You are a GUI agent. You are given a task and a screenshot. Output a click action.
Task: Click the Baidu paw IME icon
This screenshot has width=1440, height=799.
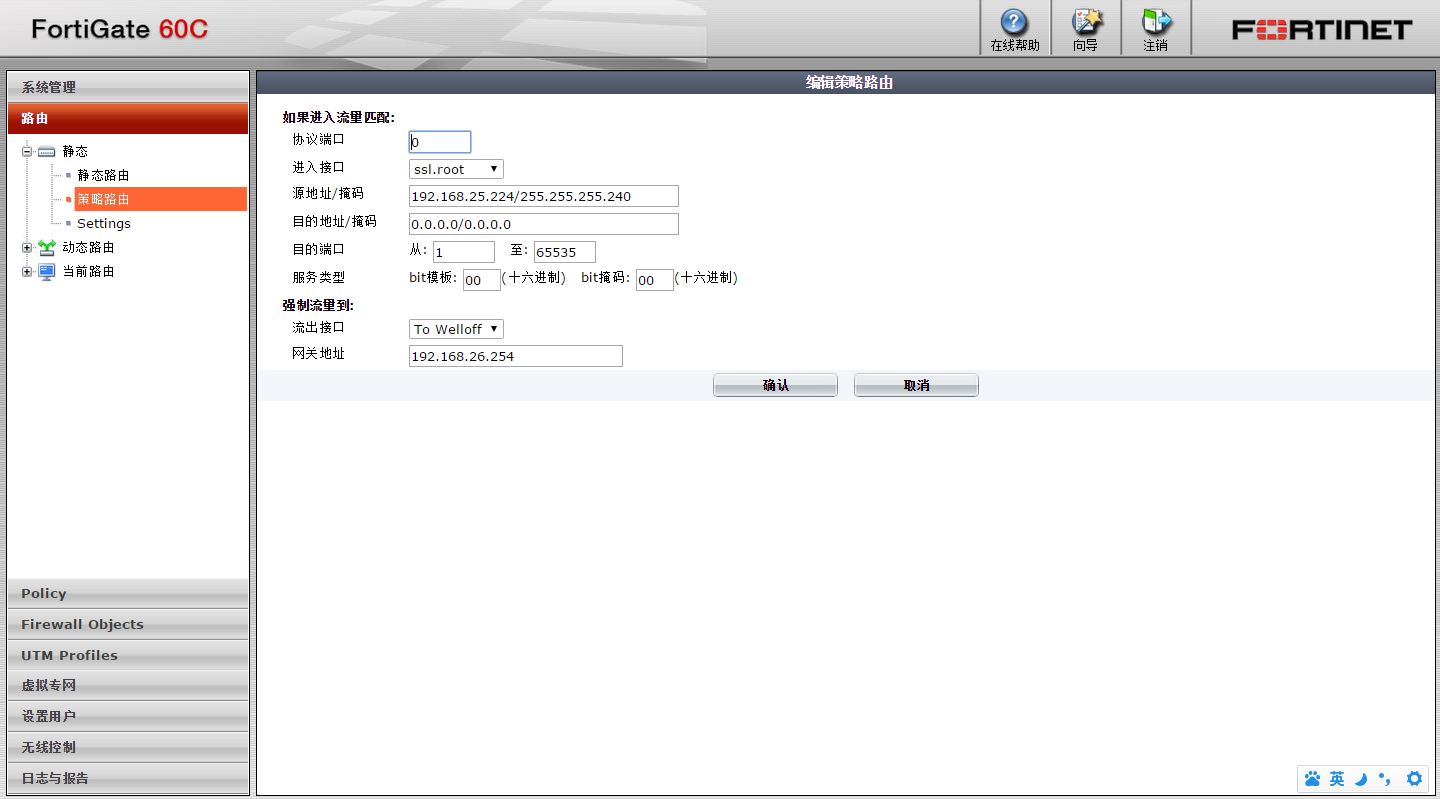pos(1313,779)
